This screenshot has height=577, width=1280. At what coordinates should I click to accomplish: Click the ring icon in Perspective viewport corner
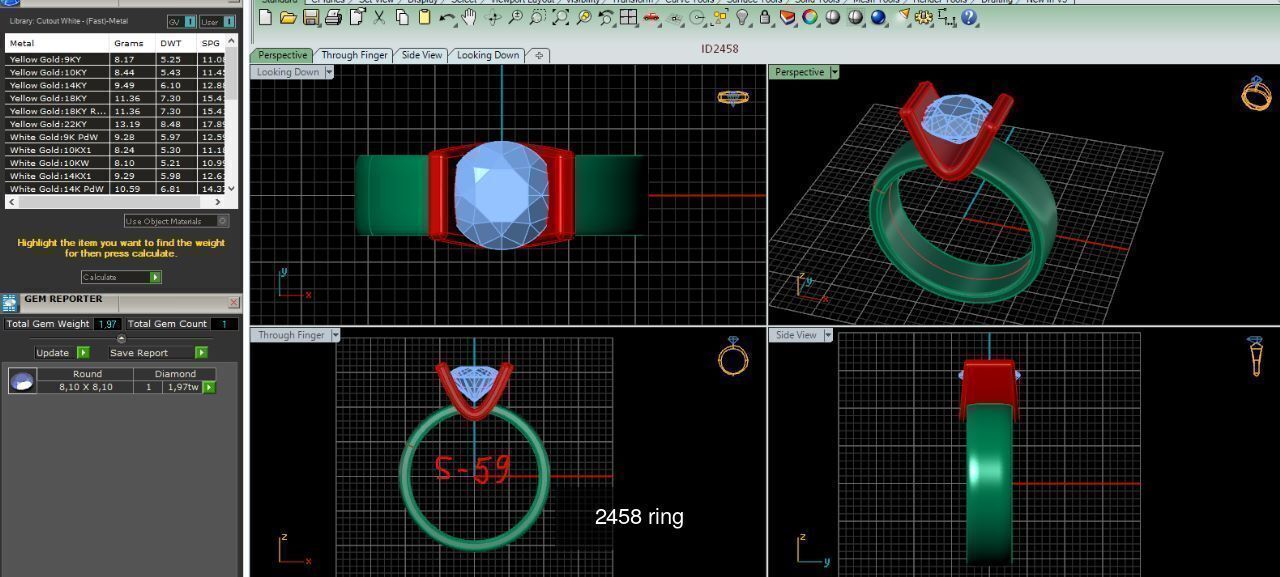point(1256,93)
